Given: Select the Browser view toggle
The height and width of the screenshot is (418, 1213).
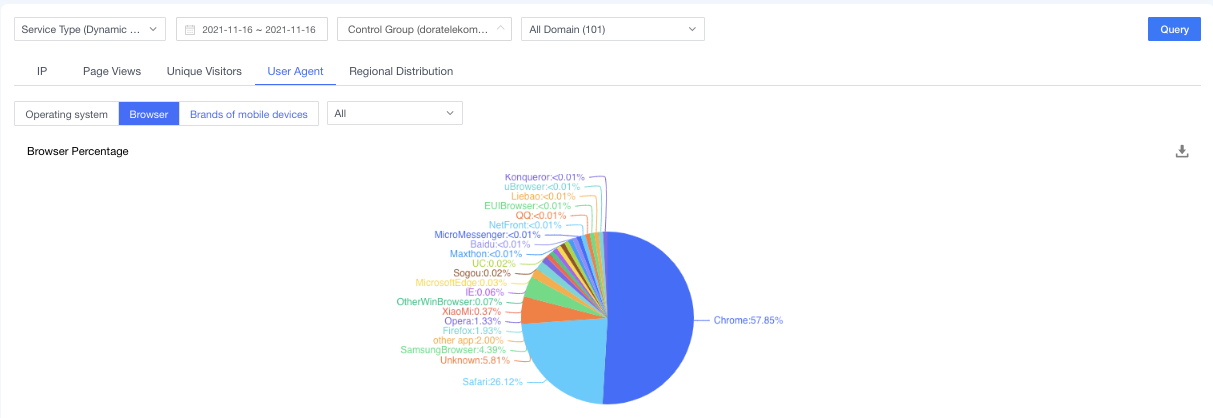Looking at the screenshot, I should click(x=149, y=114).
